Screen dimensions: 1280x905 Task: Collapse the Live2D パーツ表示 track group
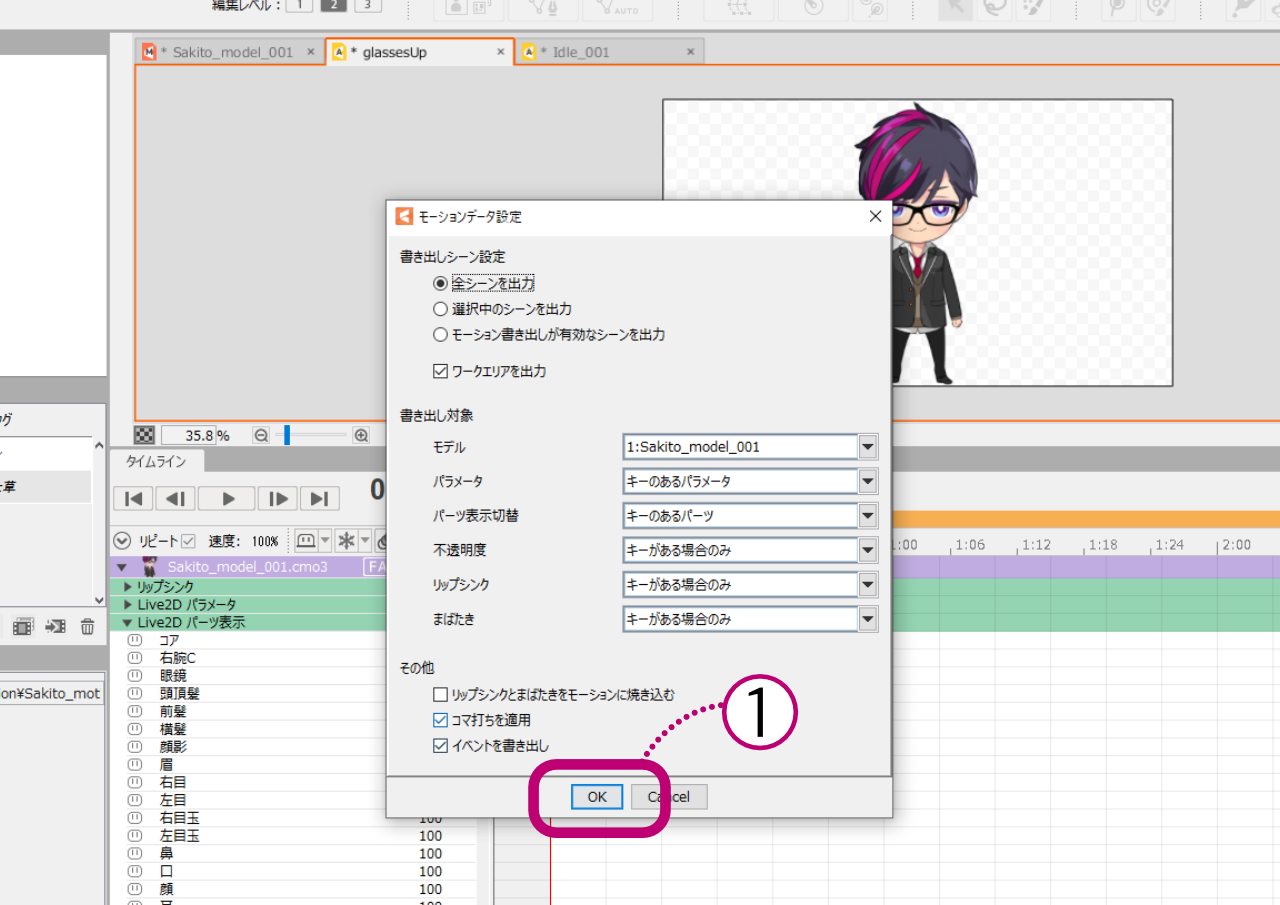pyautogui.click(x=128, y=622)
